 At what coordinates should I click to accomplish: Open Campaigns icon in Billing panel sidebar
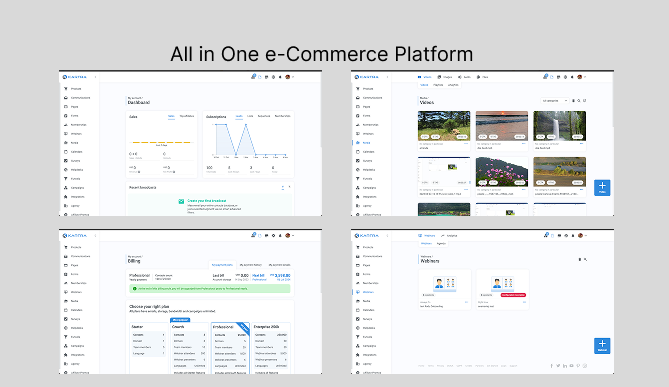point(66,346)
